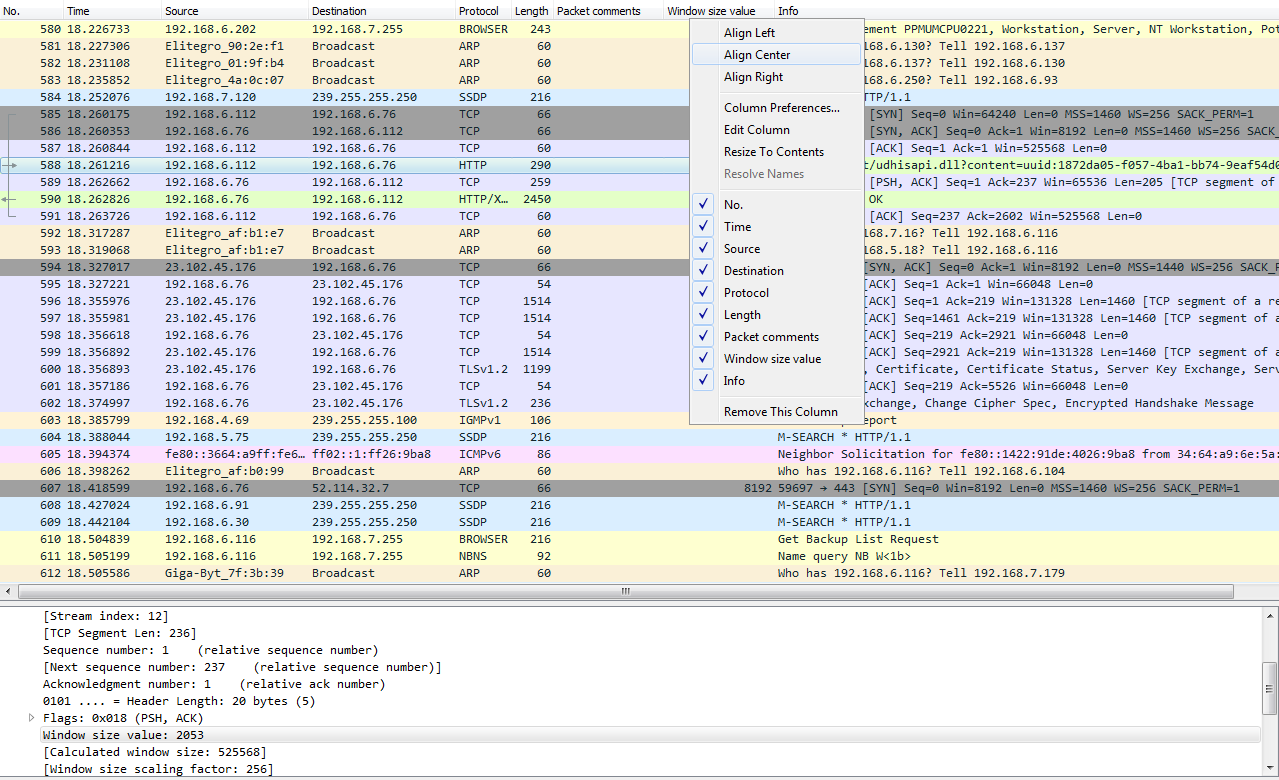The image size is (1279, 780).
Task: Disable the Protocol column checkbox
Action: tap(705, 293)
